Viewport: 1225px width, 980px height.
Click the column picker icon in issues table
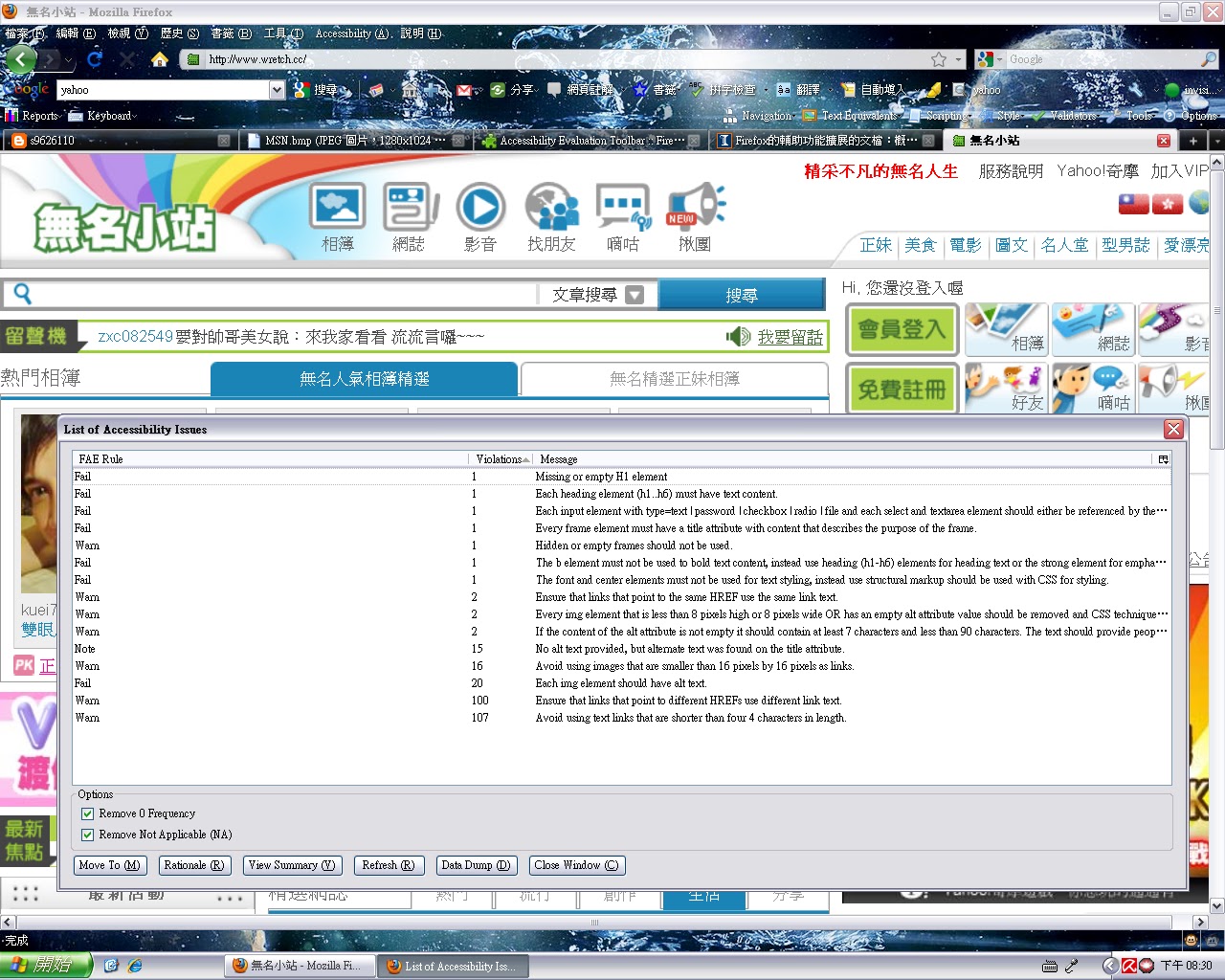coord(1163,459)
